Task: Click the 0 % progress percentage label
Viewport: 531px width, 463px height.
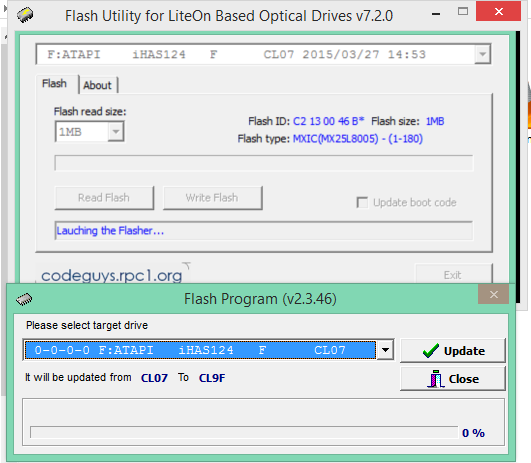Action: point(473,433)
